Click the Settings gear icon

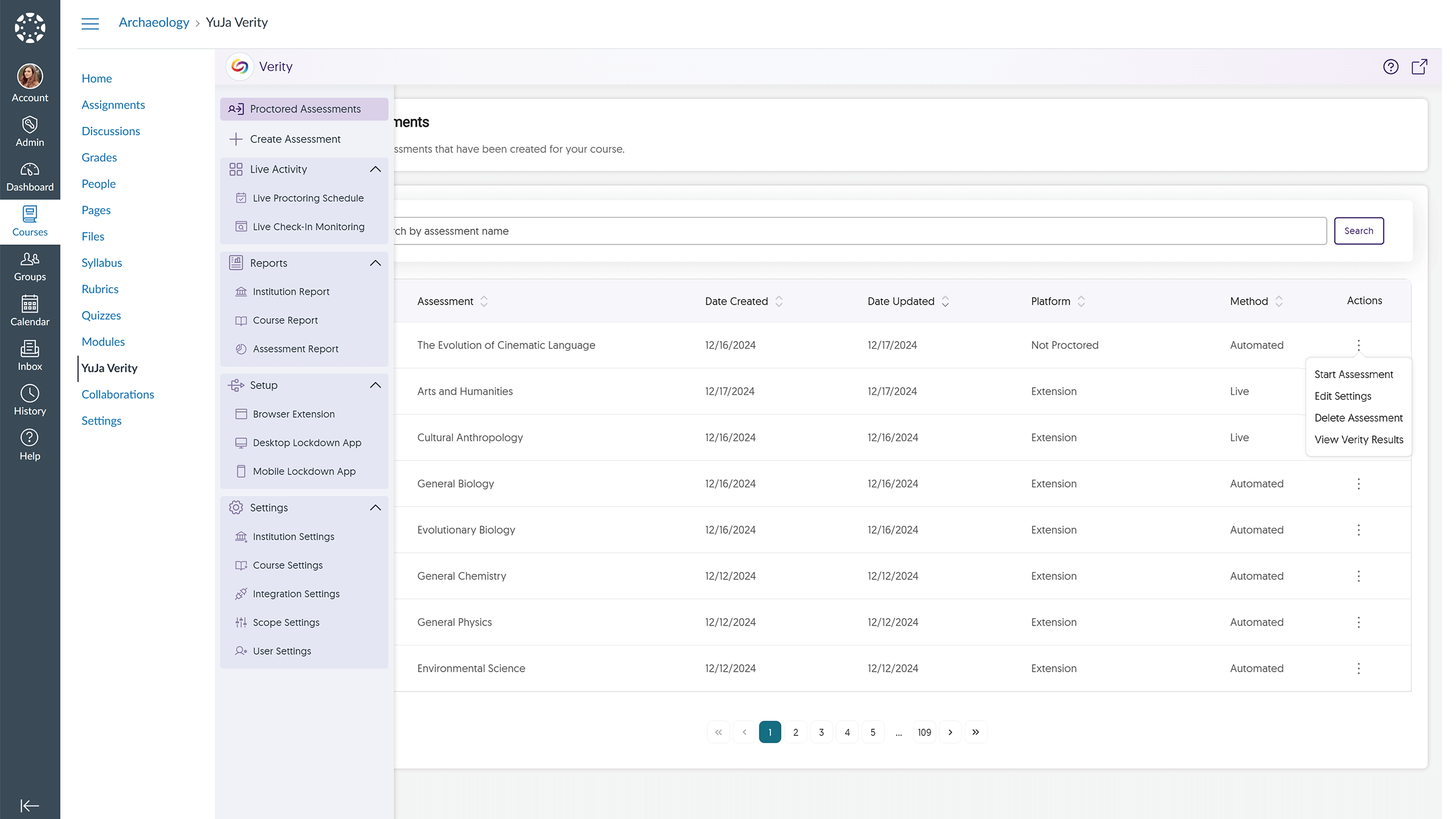(236, 507)
